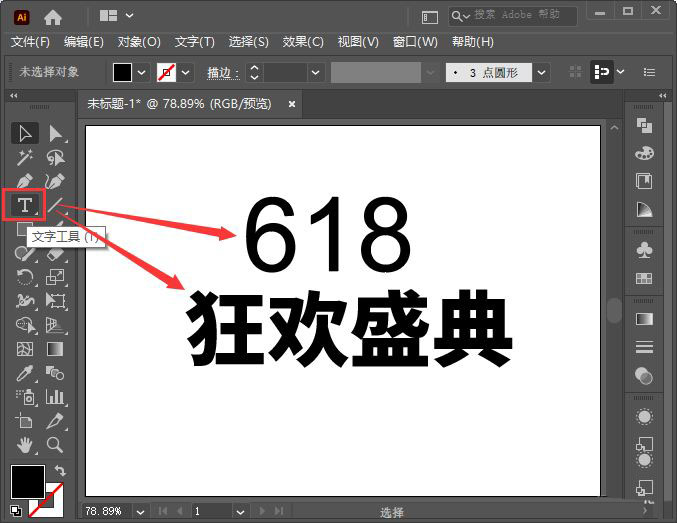The image size is (677, 523).
Task: Select the Eraser tool
Action: point(56,253)
